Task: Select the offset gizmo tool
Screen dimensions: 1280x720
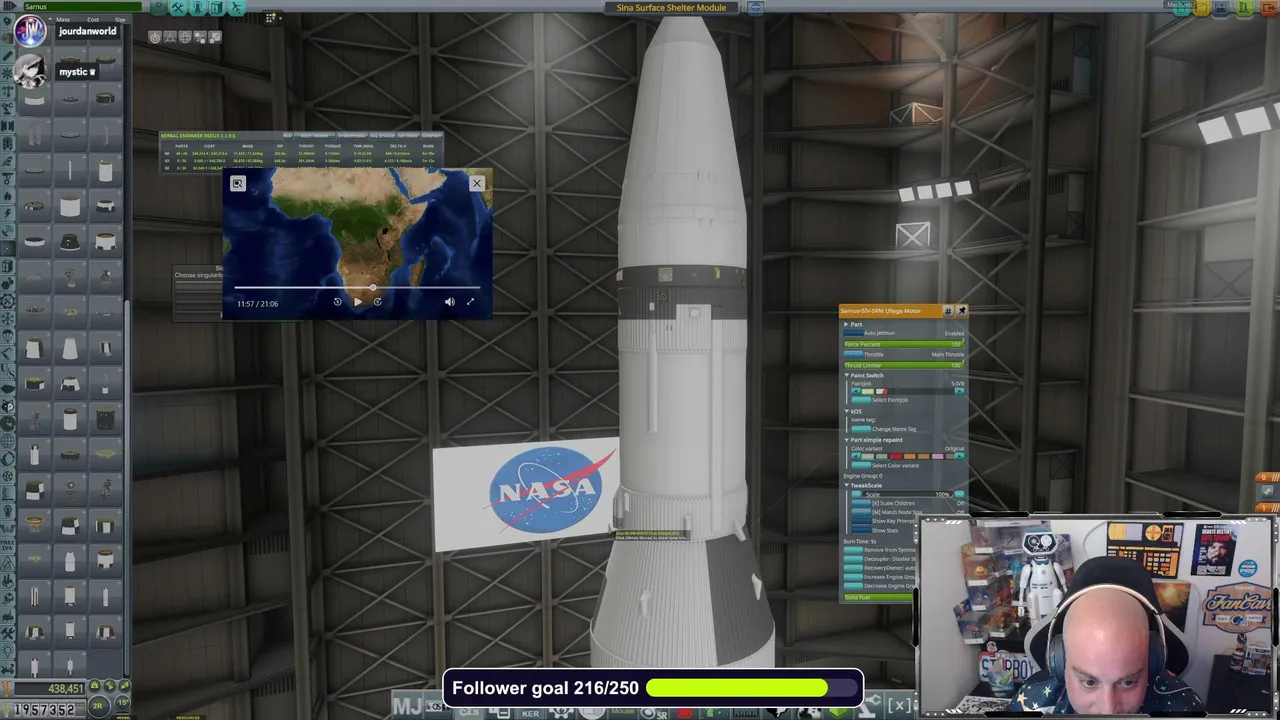Action: pyautogui.click(x=170, y=37)
